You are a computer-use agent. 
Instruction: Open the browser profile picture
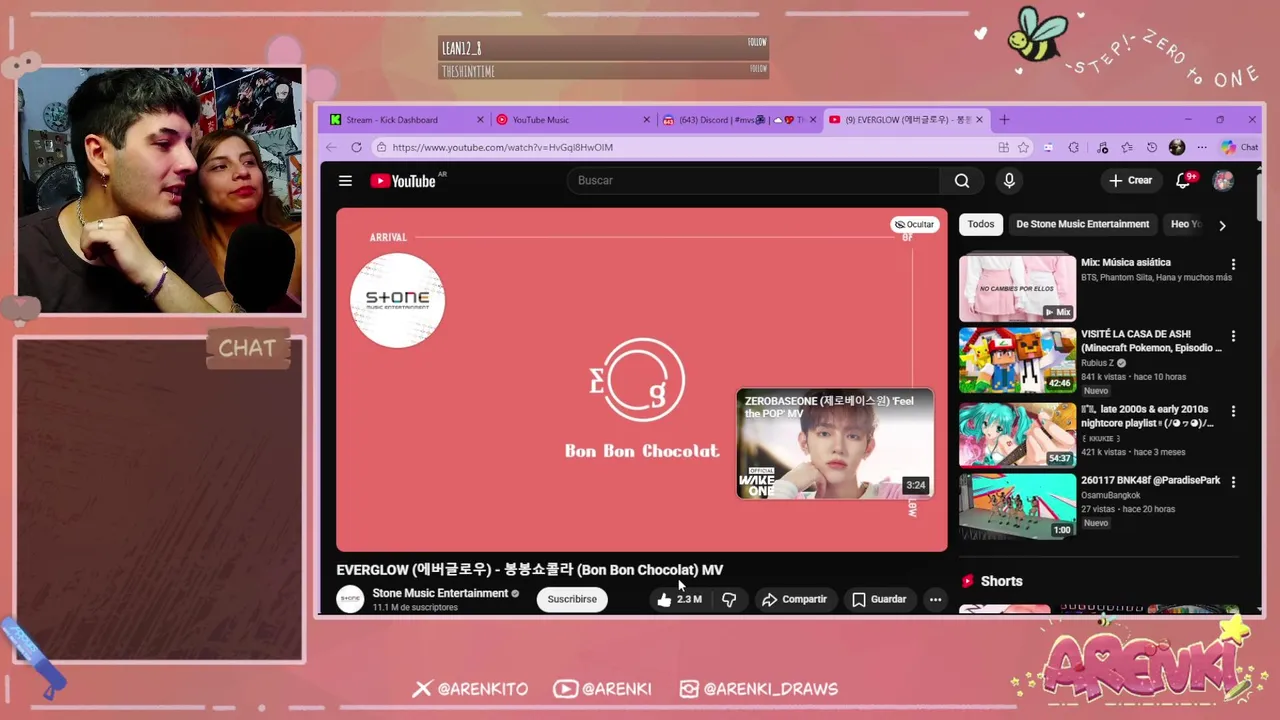(1177, 147)
